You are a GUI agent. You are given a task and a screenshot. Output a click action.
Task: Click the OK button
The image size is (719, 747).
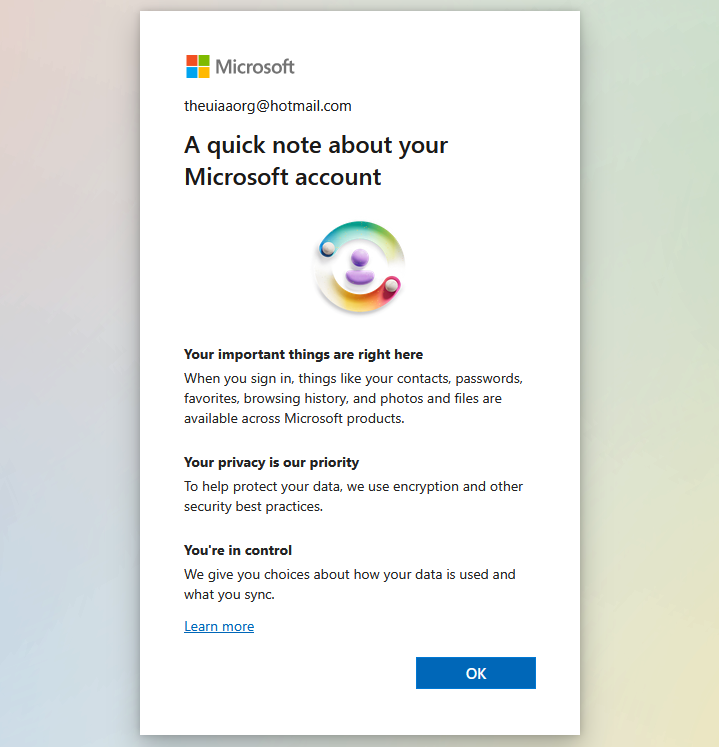[476, 673]
